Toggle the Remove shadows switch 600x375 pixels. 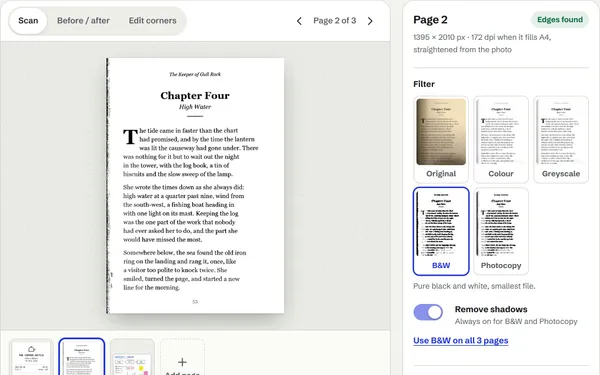tap(428, 312)
